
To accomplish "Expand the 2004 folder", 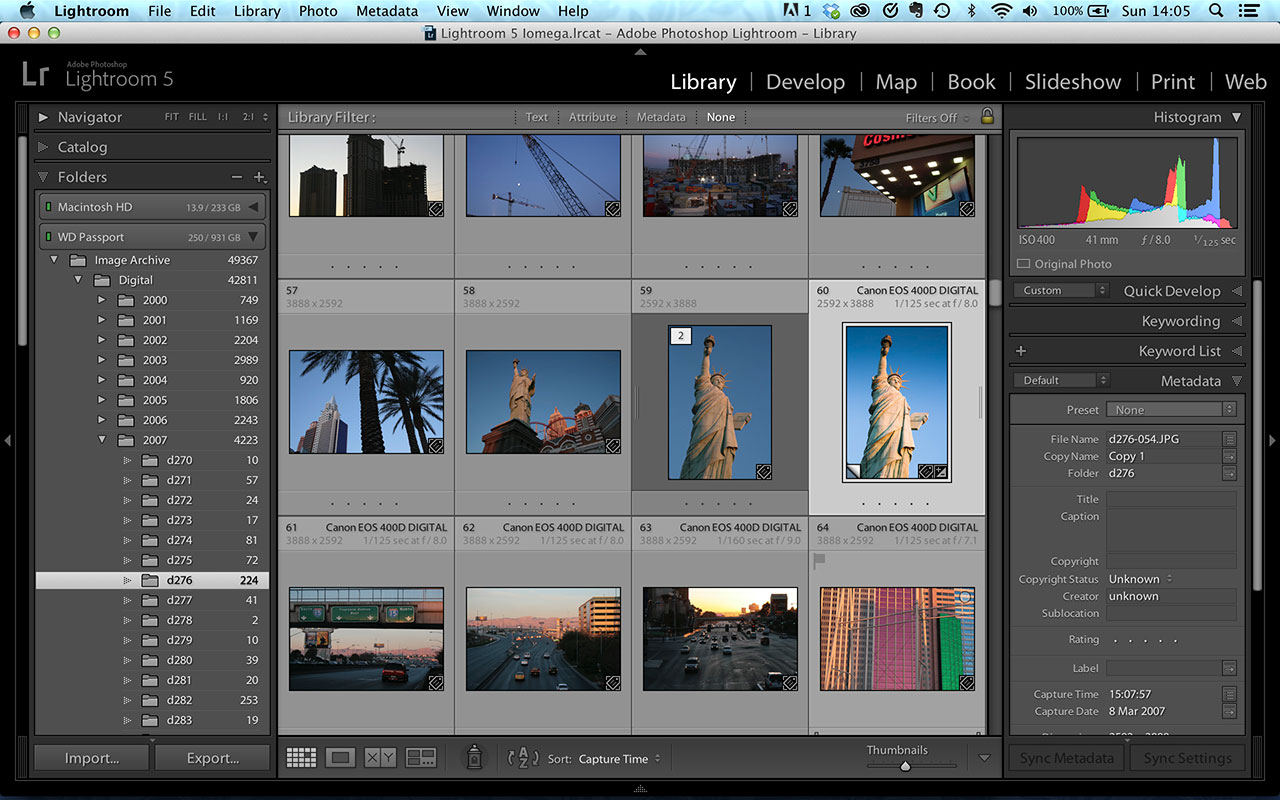I will pyautogui.click(x=102, y=380).
